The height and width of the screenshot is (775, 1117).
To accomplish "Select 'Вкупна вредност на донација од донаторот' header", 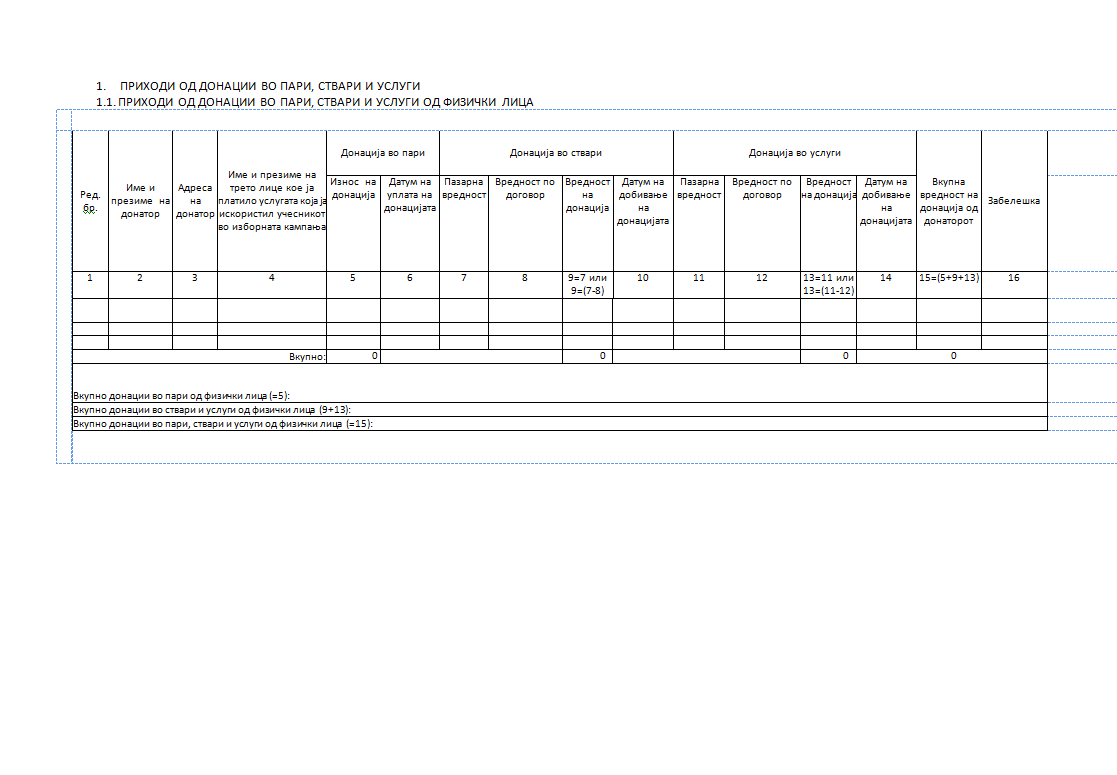I will [949, 201].
